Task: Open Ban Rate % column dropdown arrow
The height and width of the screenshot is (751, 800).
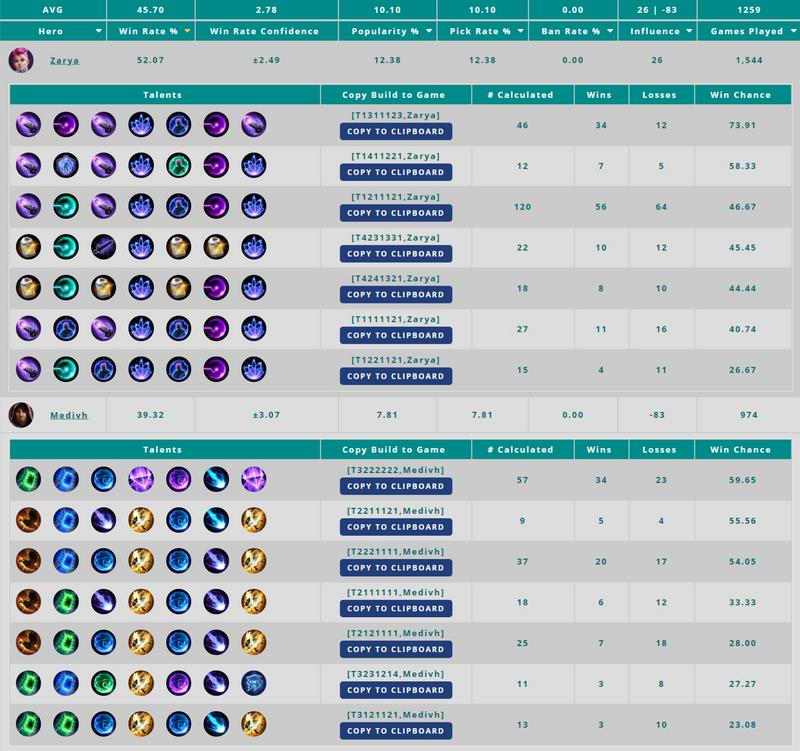Action: point(610,31)
